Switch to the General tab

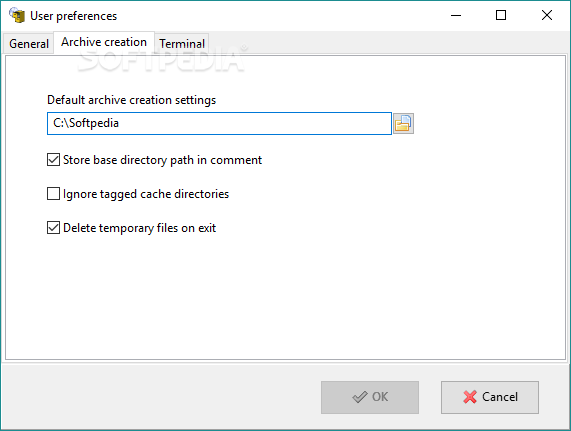(x=29, y=44)
